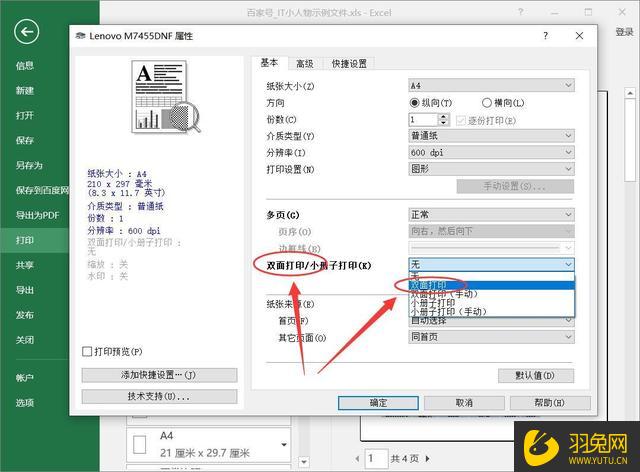Click the back arrow in Excel backstage

(27, 32)
